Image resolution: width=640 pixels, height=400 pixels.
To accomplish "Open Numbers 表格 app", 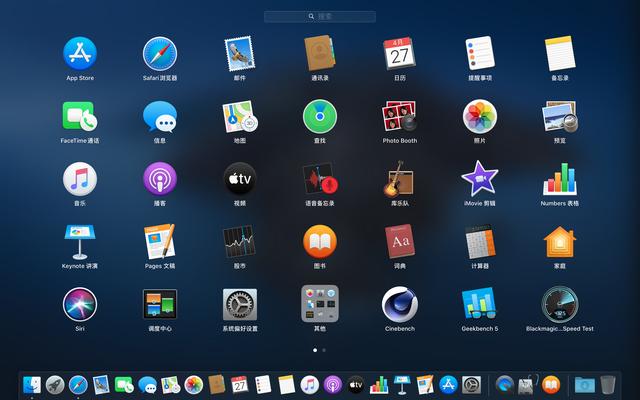I will 560,179.
